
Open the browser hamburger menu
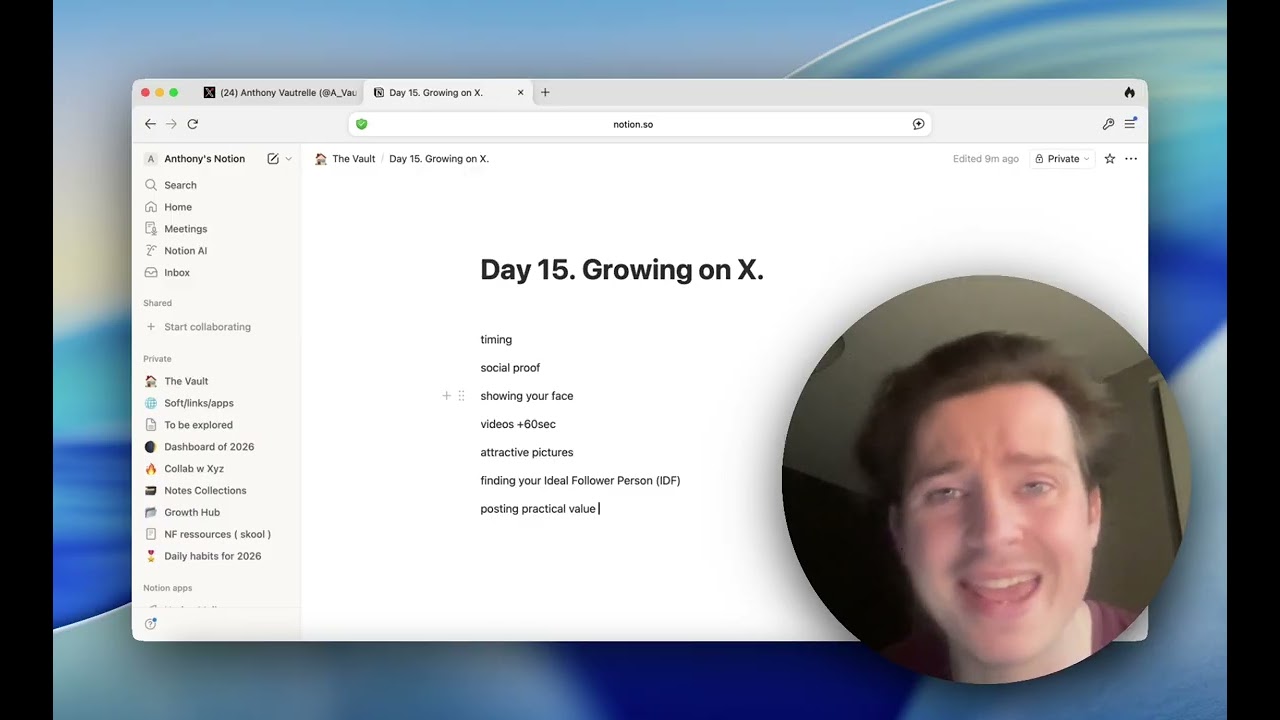tap(1130, 124)
